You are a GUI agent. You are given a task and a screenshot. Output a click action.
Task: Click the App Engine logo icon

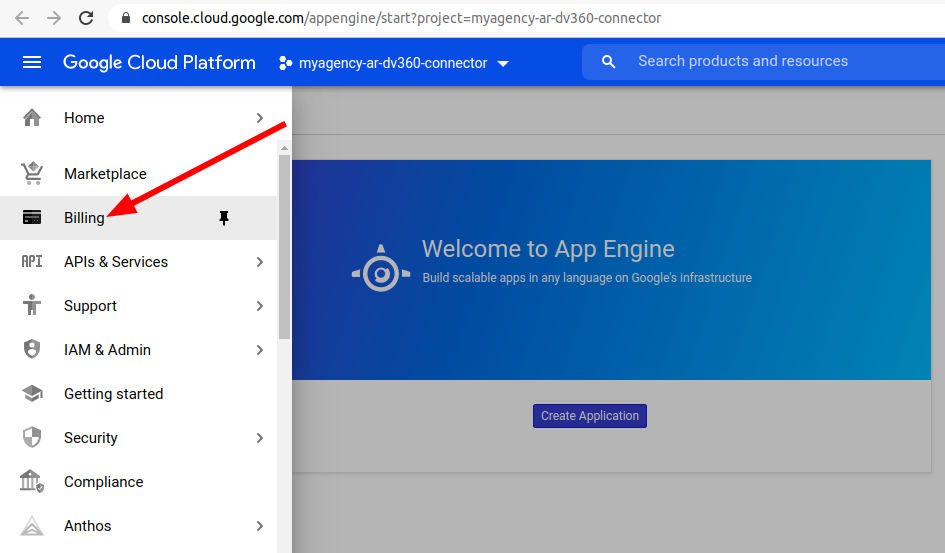coord(381,269)
